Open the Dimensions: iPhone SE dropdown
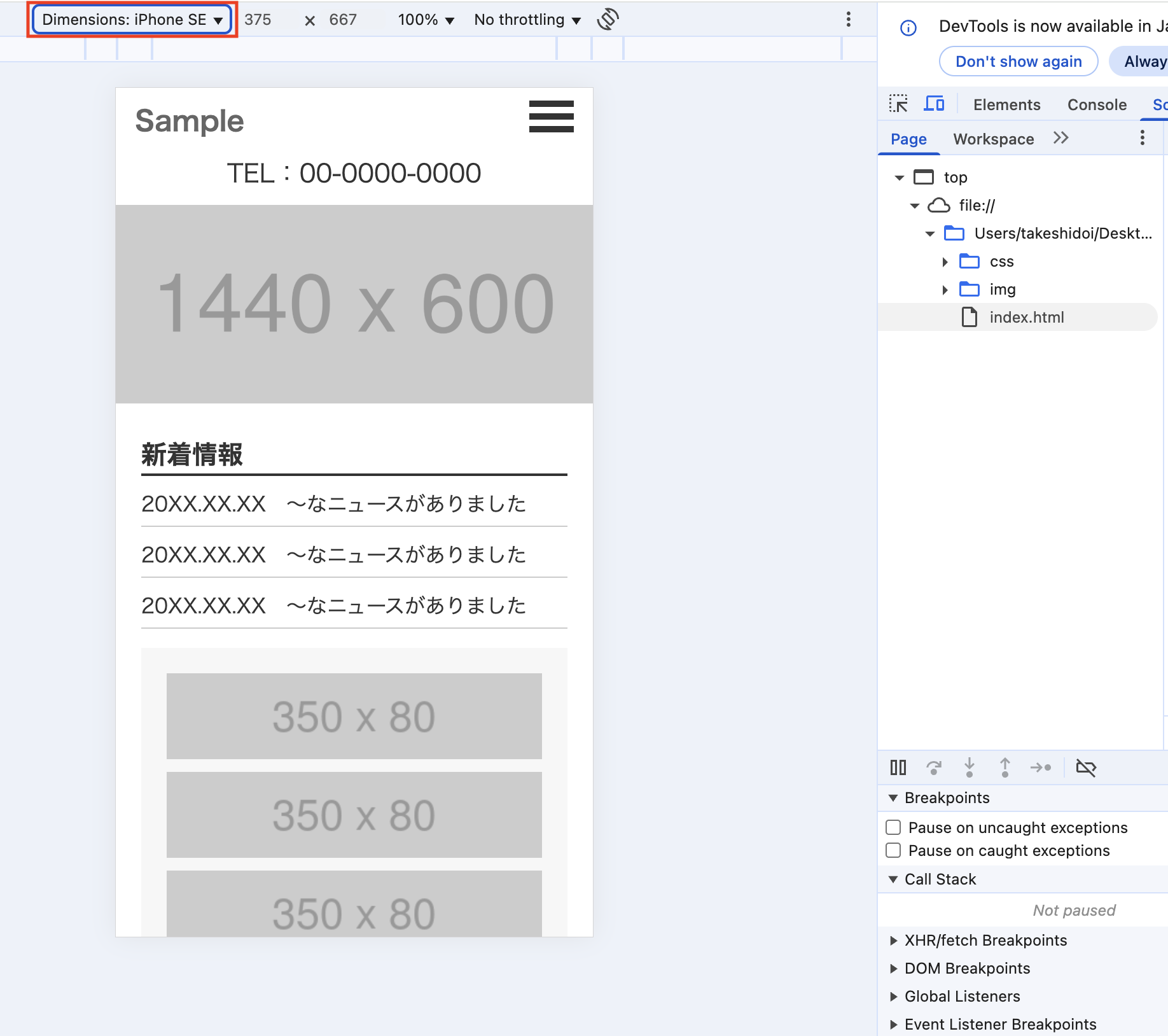Viewport: 1168px width, 1036px height. [x=132, y=20]
